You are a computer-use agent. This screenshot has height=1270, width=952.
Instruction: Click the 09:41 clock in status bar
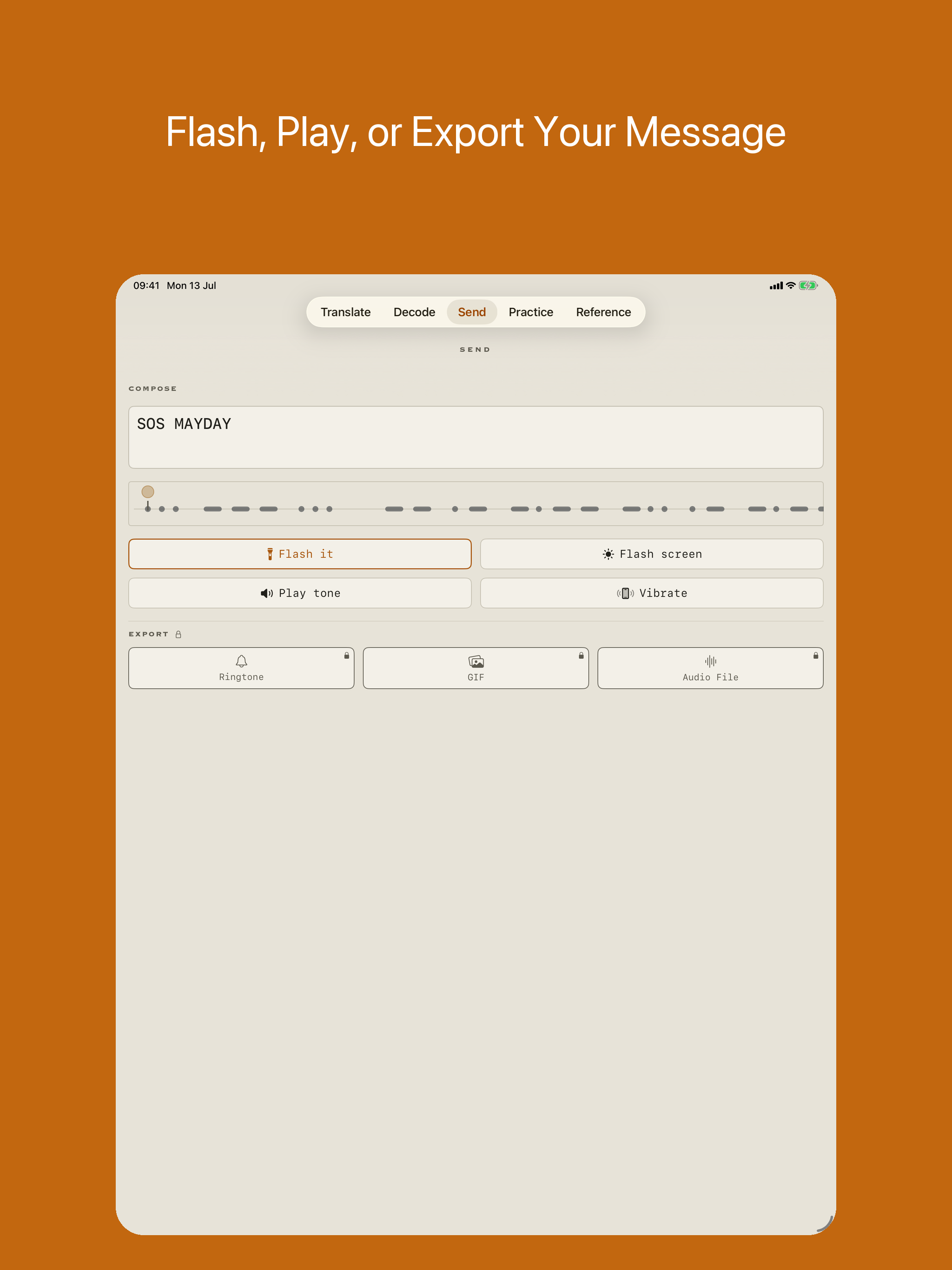pyautogui.click(x=146, y=285)
